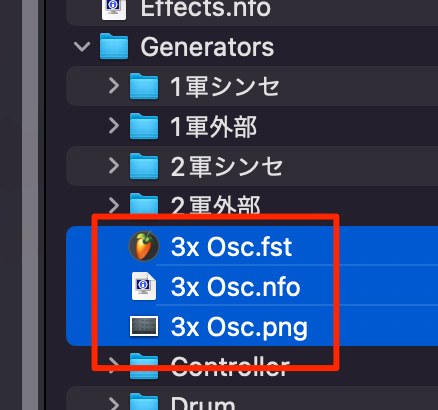This screenshot has width=438, height=410.
Task: Click the Controller folder icon
Action: (144, 366)
